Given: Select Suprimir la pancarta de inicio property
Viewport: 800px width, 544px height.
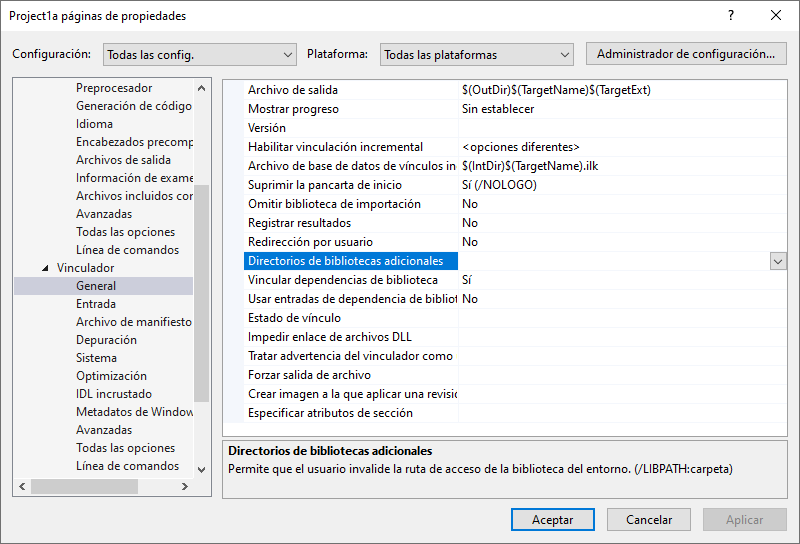Looking at the screenshot, I should click(324, 185).
